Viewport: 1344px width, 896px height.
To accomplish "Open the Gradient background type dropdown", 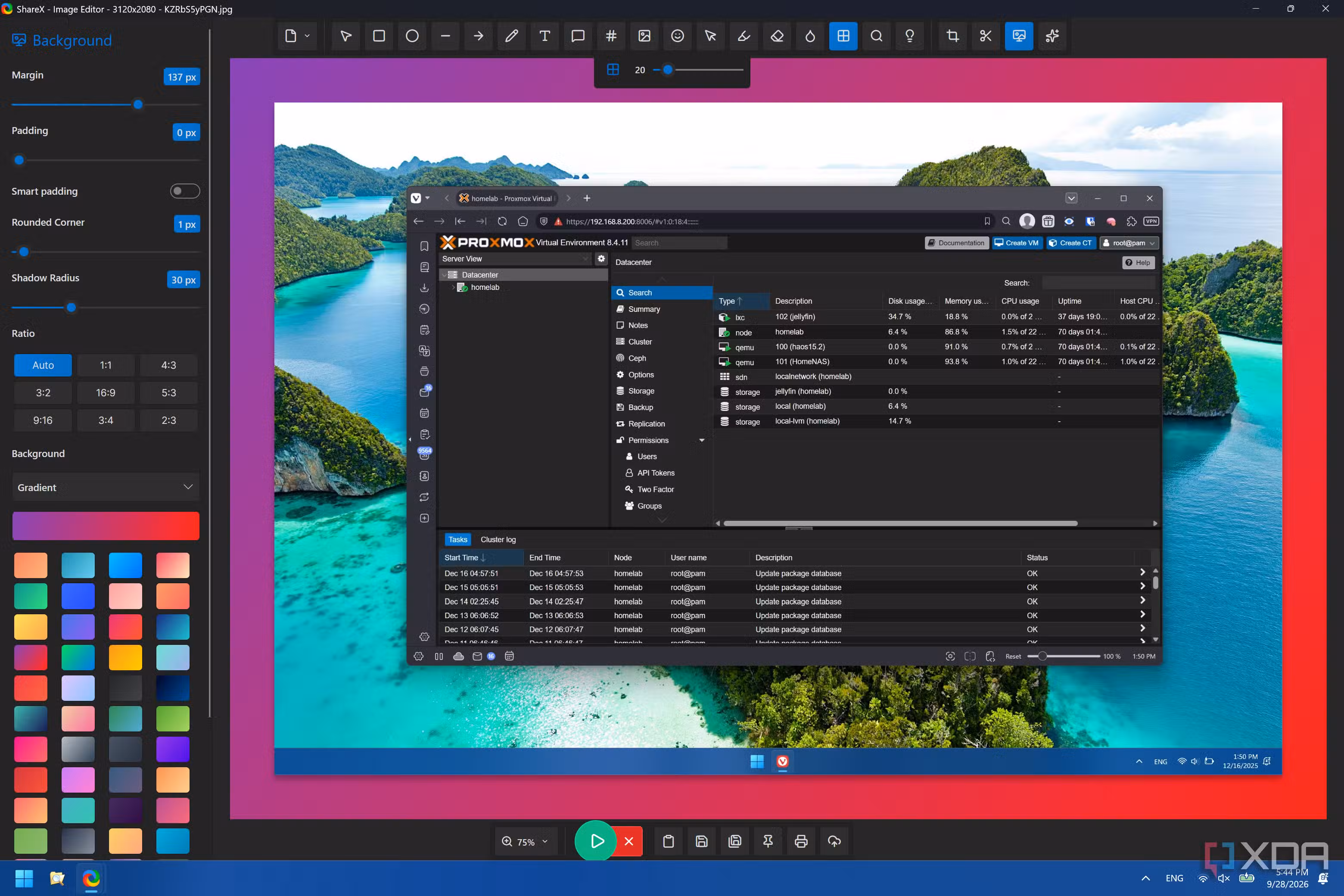I will click(x=106, y=487).
